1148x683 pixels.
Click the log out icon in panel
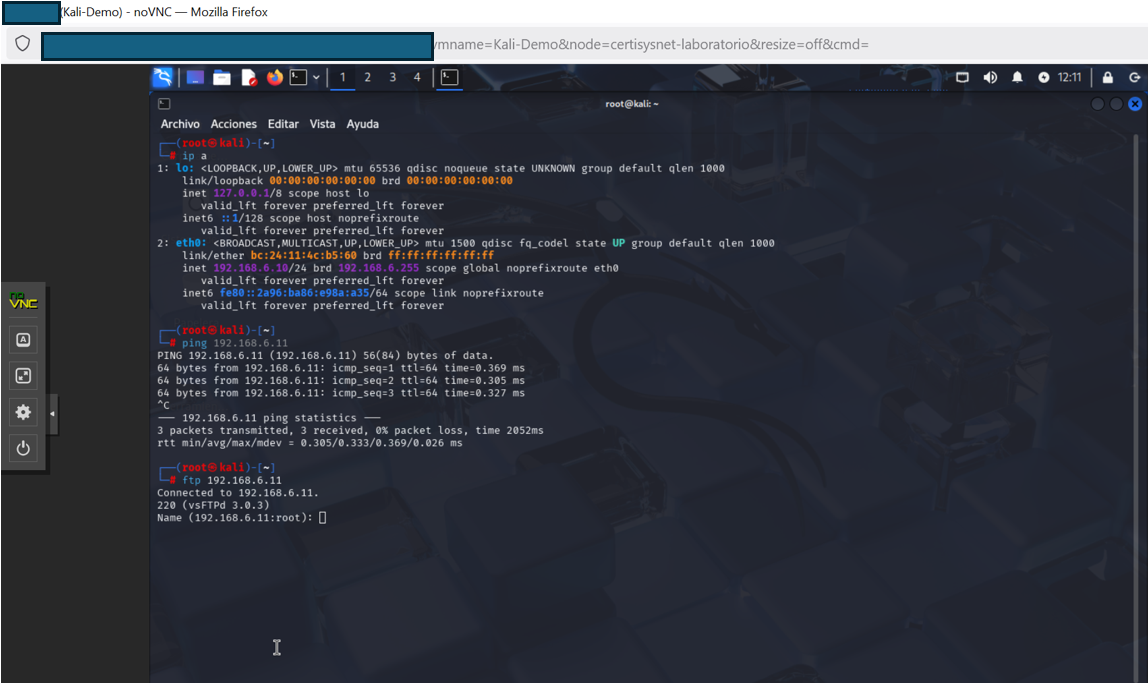tap(1134, 77)
